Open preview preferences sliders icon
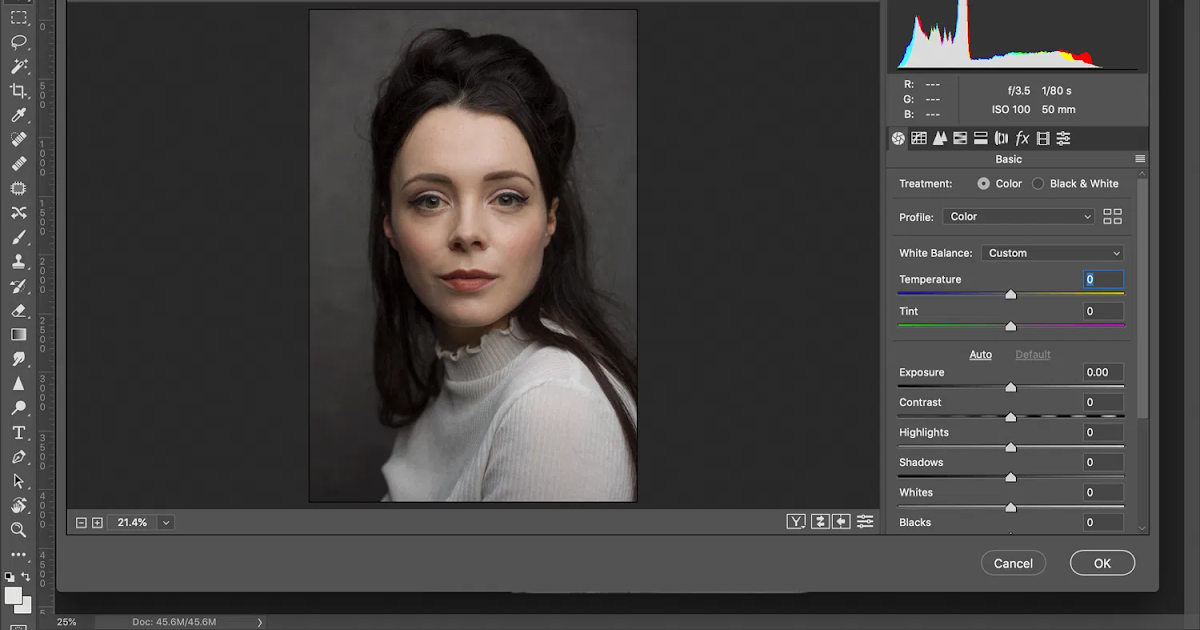This screenshot has width=1200, height=630. [865, 521]
